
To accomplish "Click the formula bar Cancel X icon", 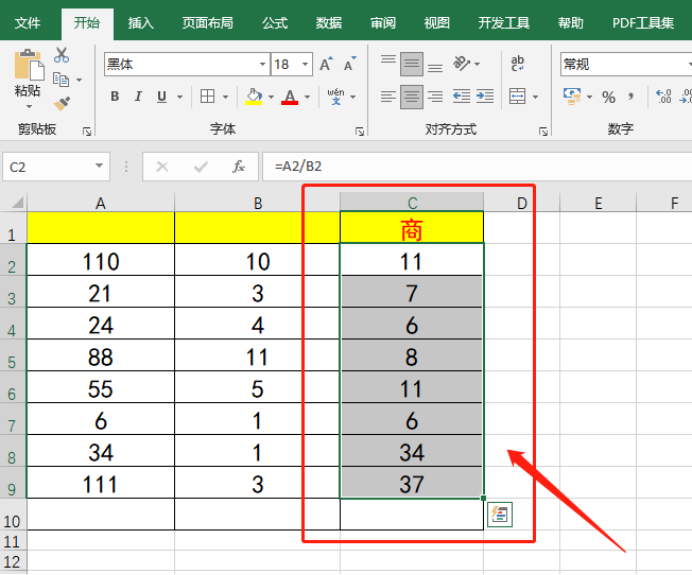I will (x=162, y=167).
